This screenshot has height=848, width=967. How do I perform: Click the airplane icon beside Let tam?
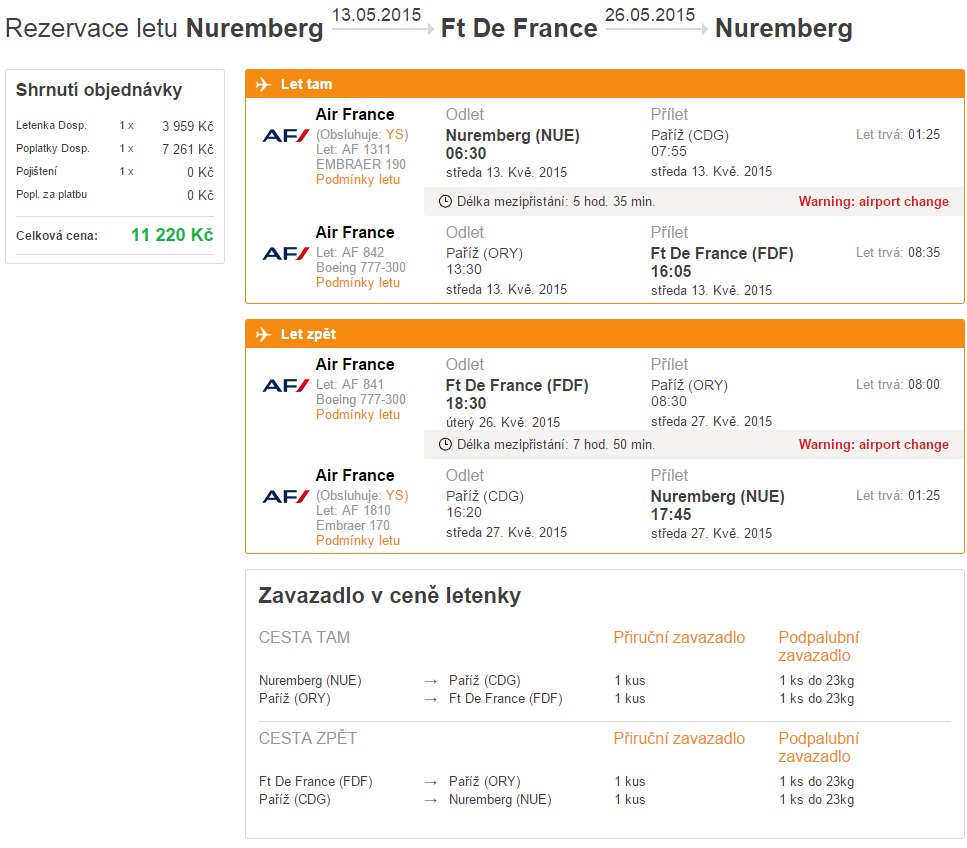pyautogui.click(x=263, y=84)
